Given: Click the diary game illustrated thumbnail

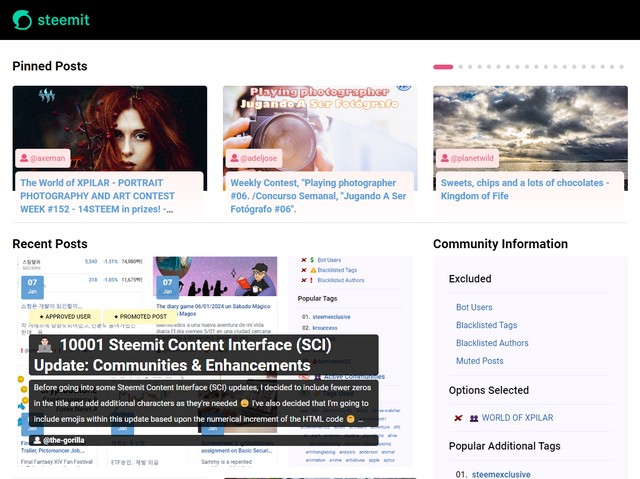Looking at the screenshot, I should point(215,276).
